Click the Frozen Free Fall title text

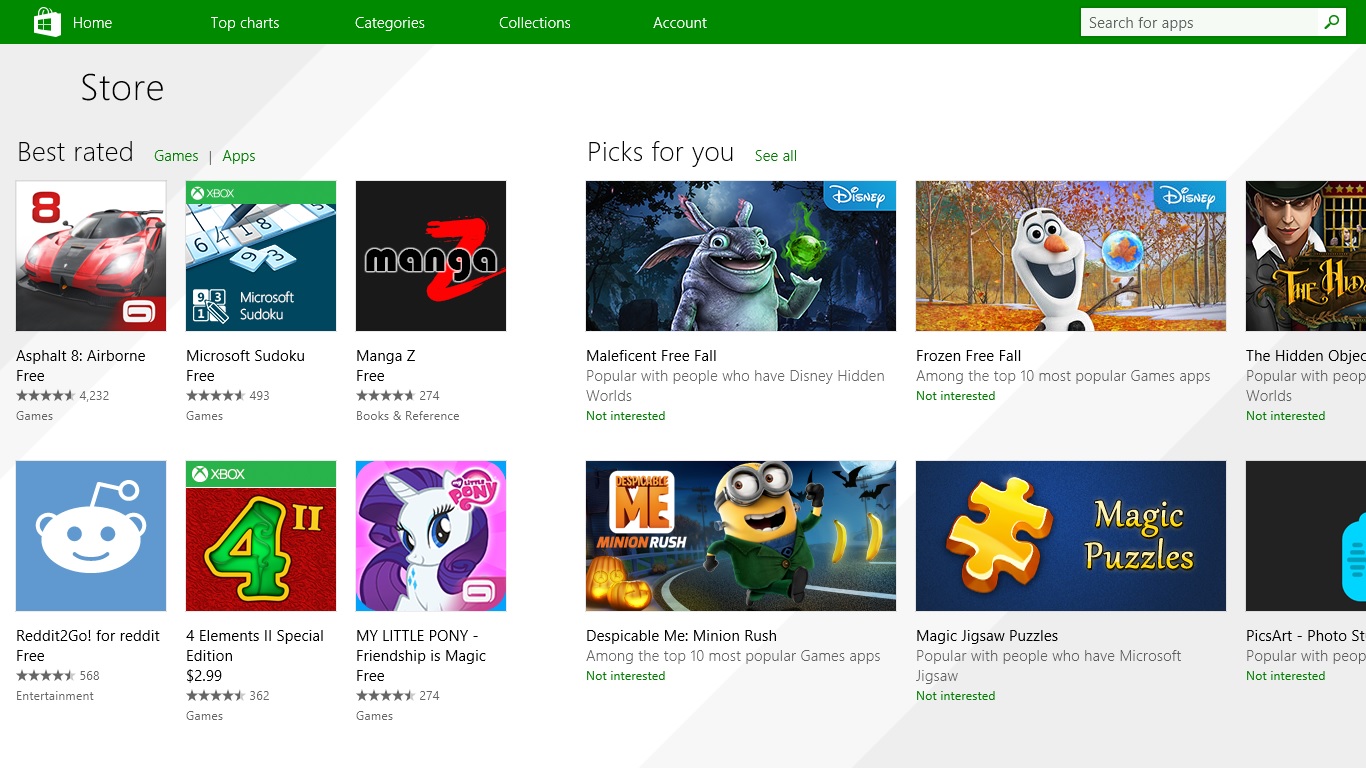pos(969,356)
